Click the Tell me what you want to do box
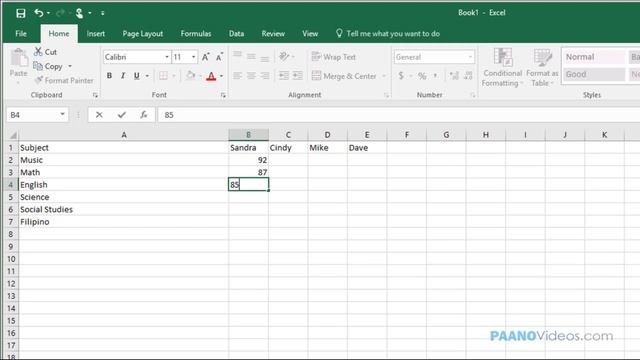The height and width of the screenshot is (360, 640). (388, 34)
